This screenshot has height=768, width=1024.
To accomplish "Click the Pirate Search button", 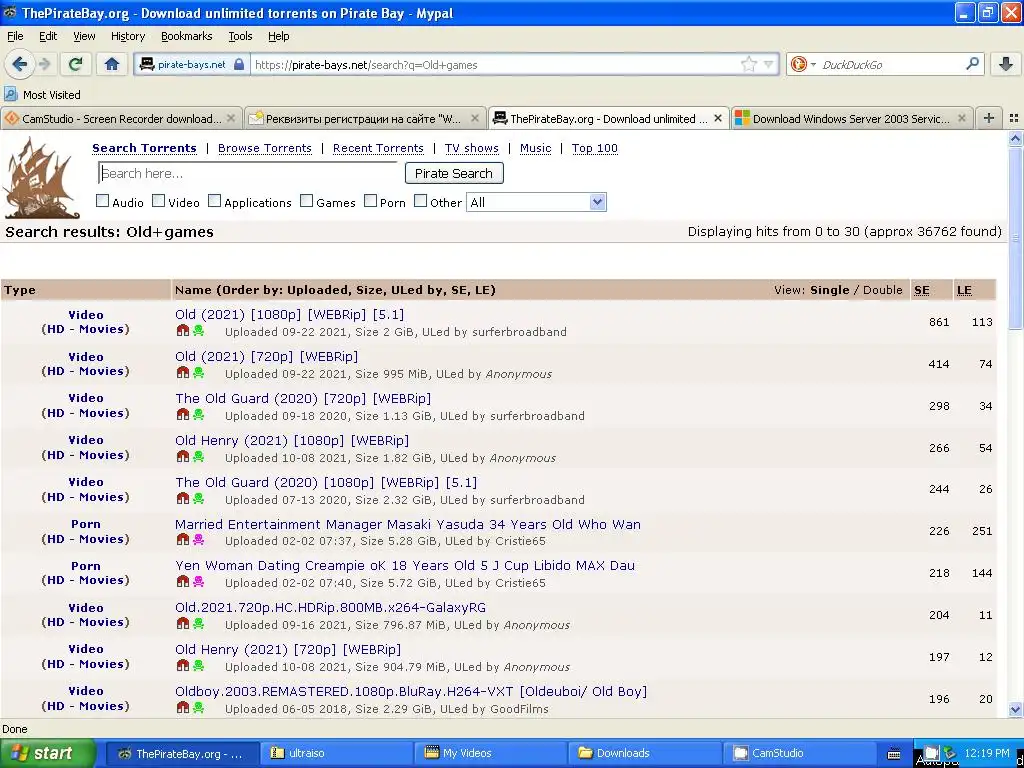I will tap(454, 173).
